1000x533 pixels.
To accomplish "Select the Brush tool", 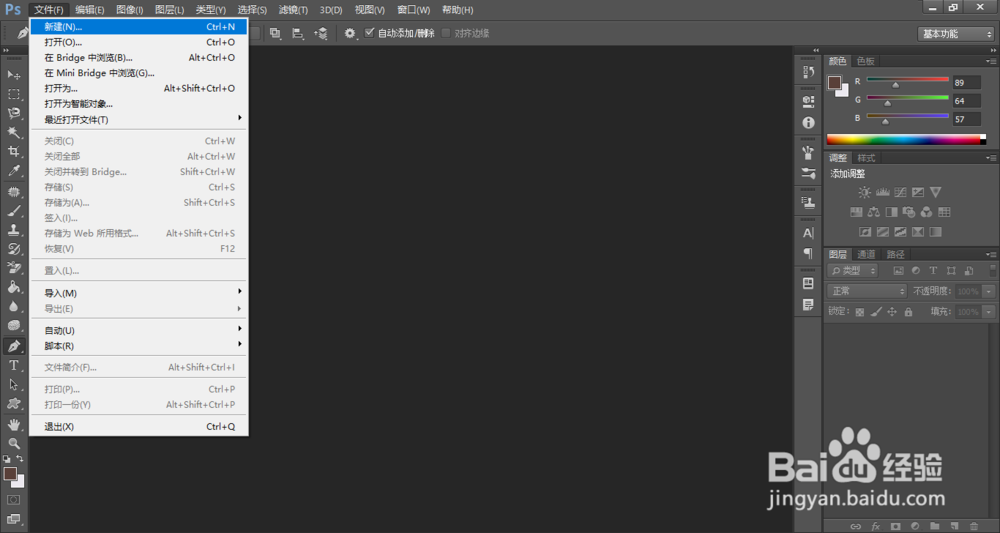I will (x=13, y=211).
